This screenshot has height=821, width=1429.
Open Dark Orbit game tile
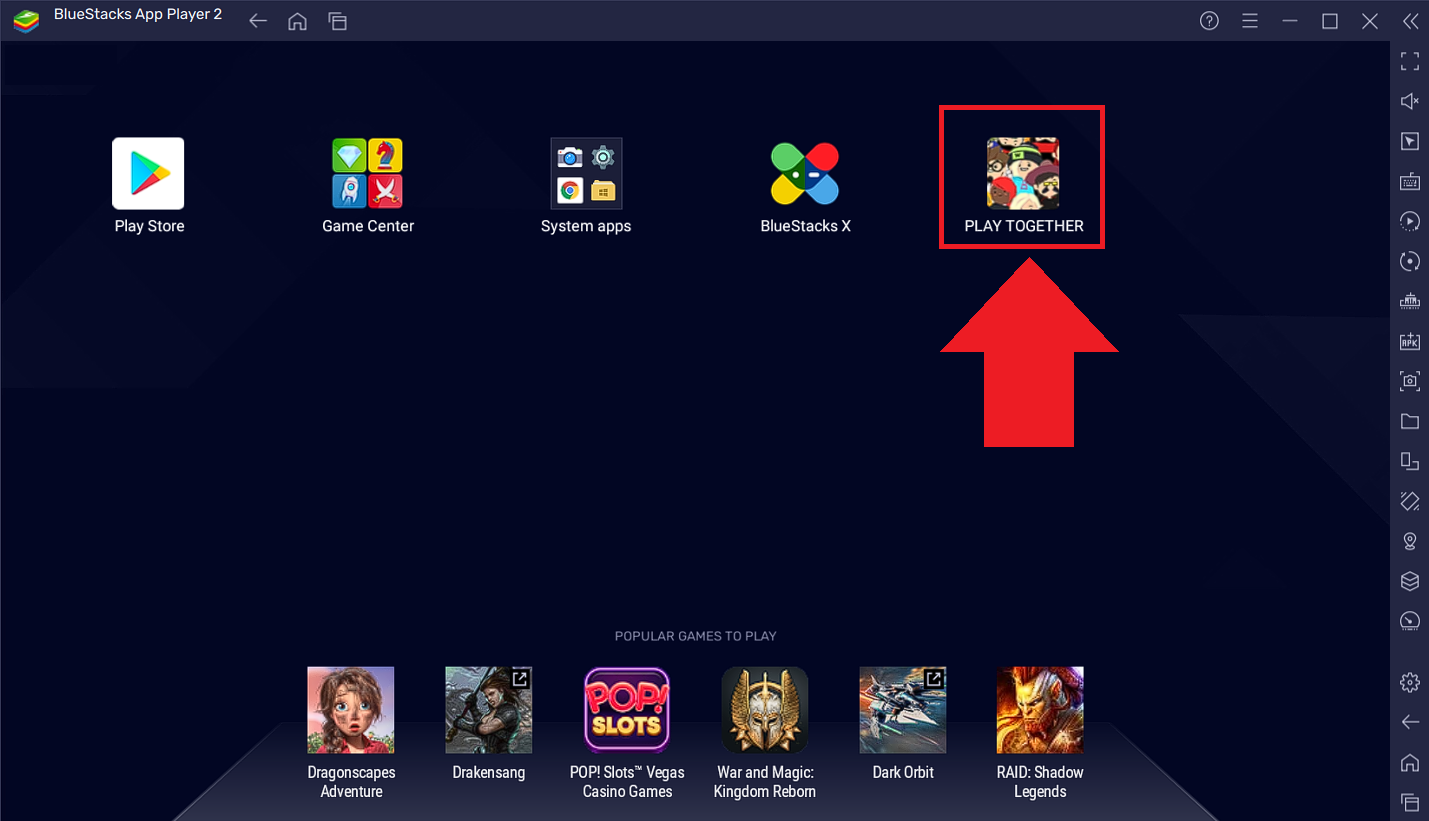point(903,710)
